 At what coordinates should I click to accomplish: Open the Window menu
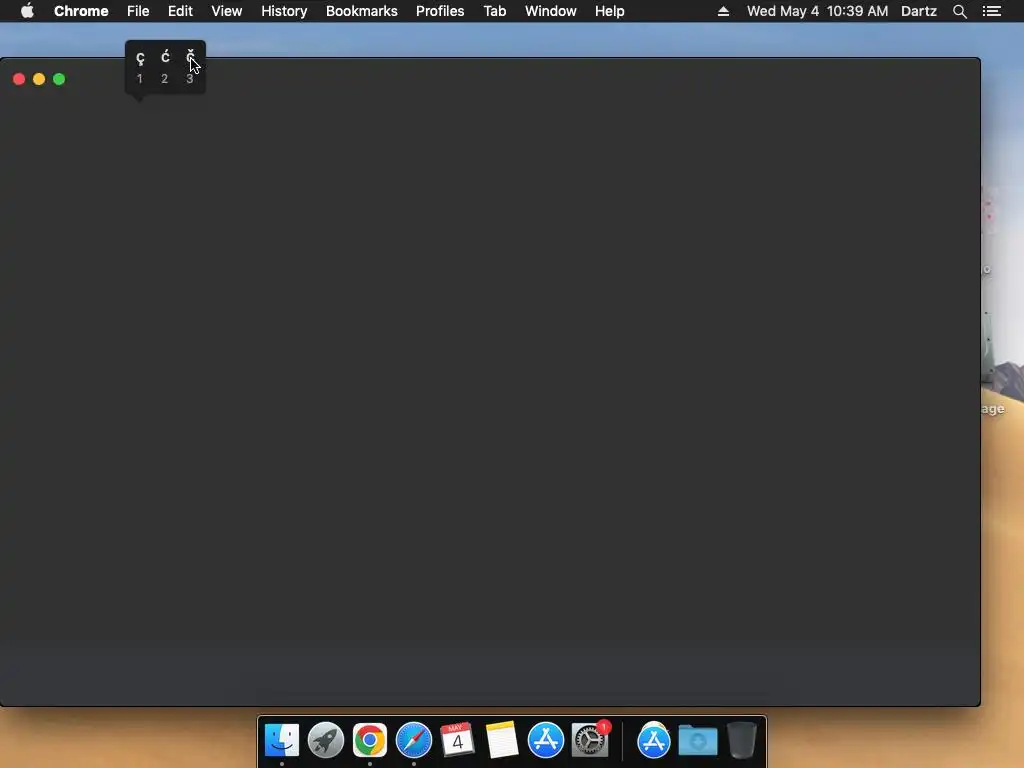click(x=551, y=11)
